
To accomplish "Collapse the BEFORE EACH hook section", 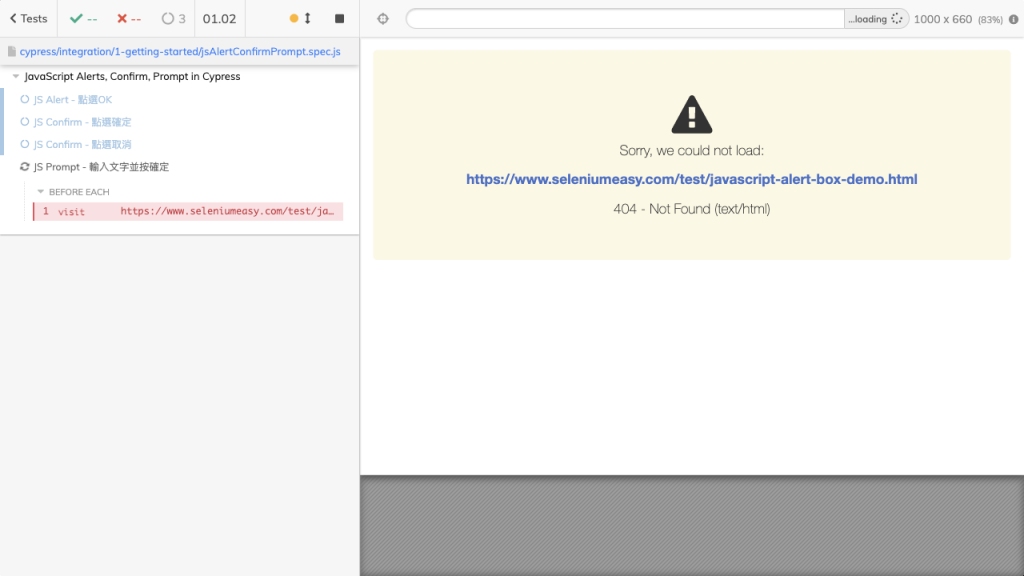I will (40, 191).
